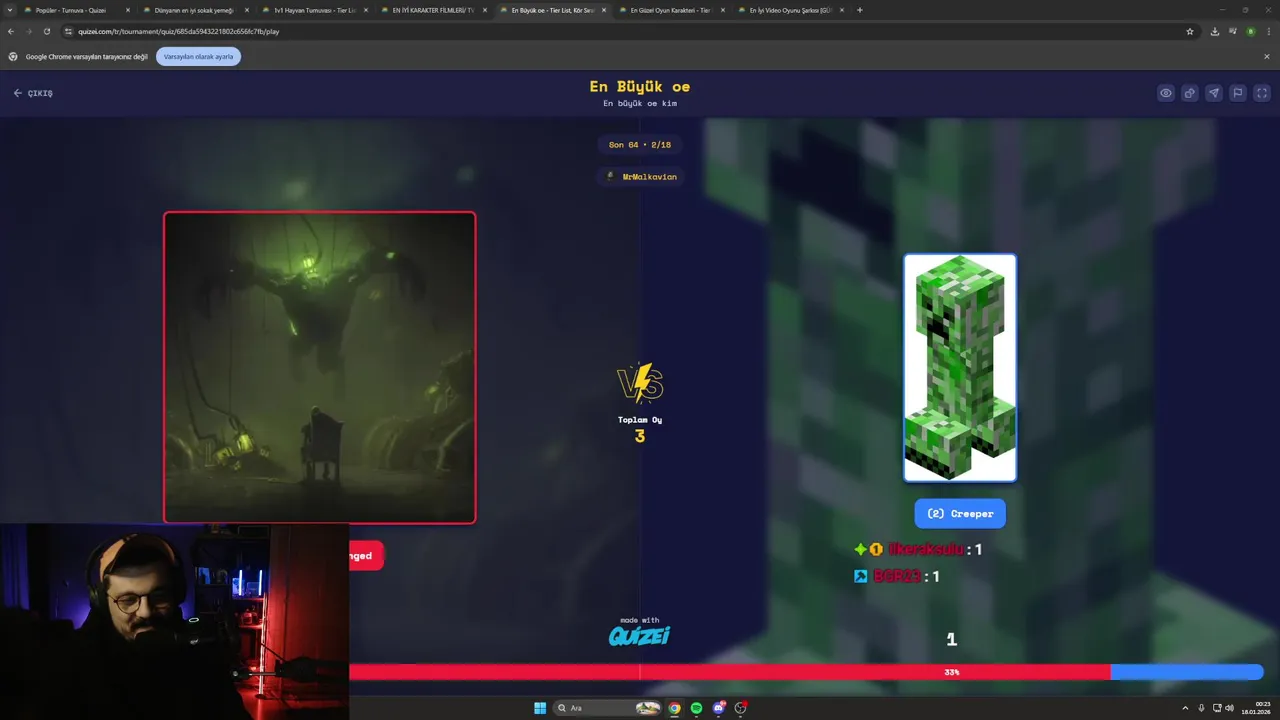The width and height of the screenshot is (1280, 720).
Task: Close the Popüler - Turnuva tab
Action: point(128,10)
